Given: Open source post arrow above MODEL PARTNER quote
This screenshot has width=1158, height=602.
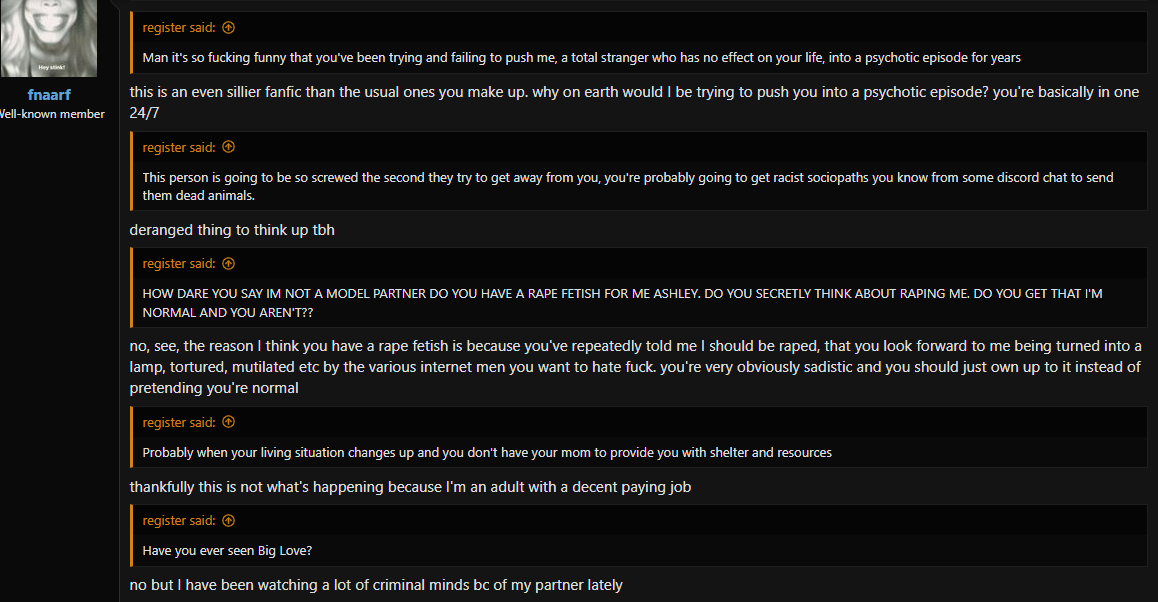Looking at the screenshot, I should 228,264.
